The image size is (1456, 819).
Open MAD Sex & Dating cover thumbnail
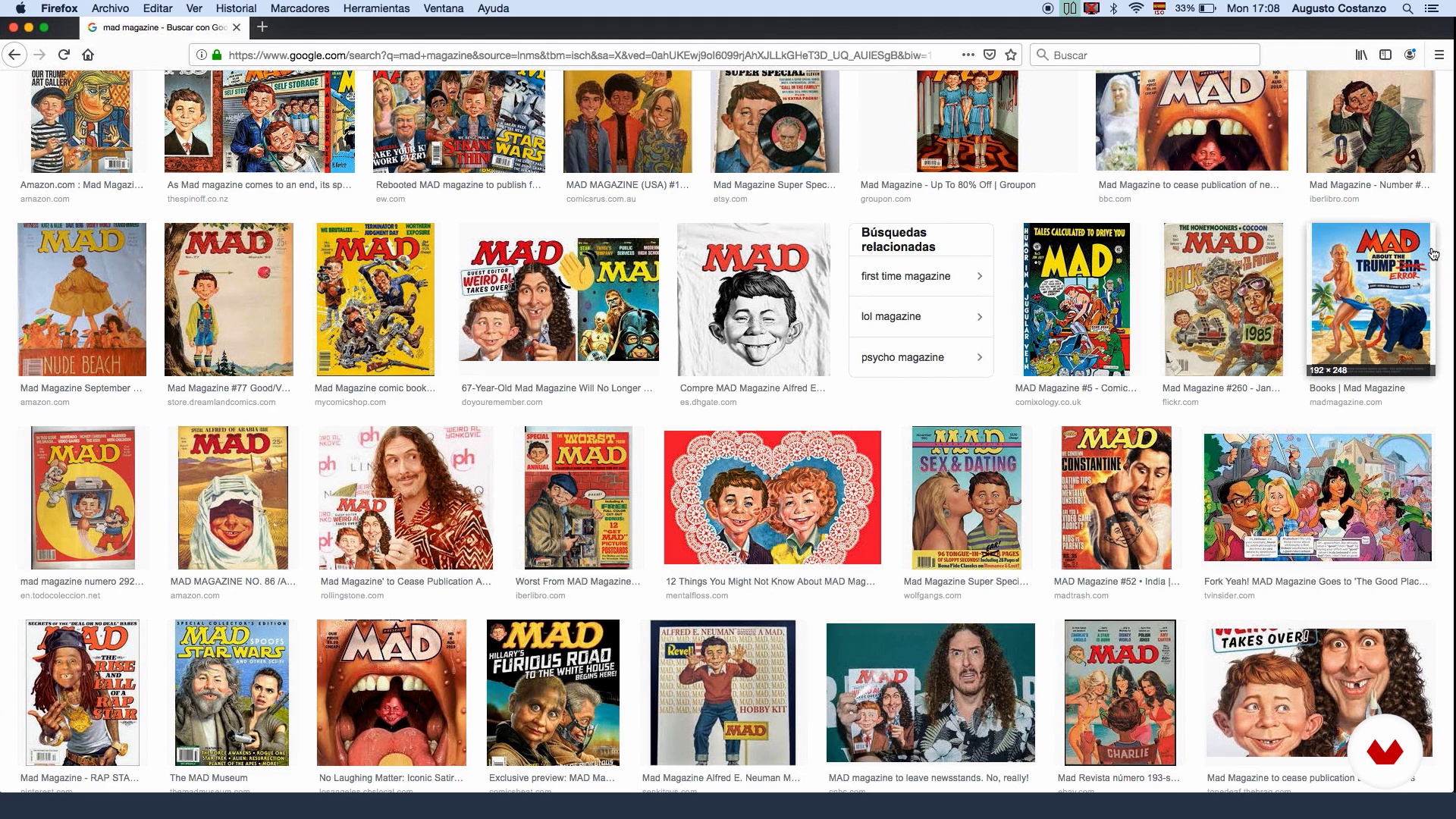[967, 497]
